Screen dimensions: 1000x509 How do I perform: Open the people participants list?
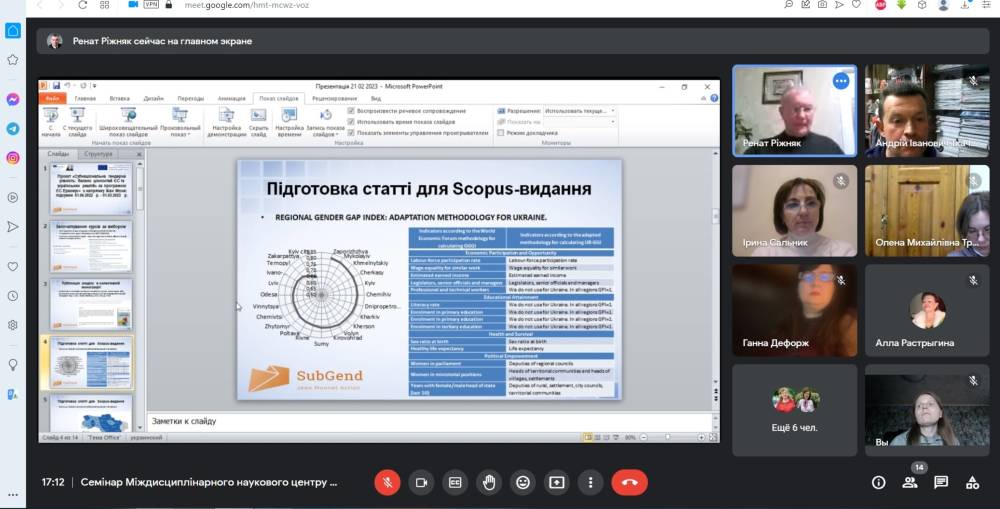point(910,482)
